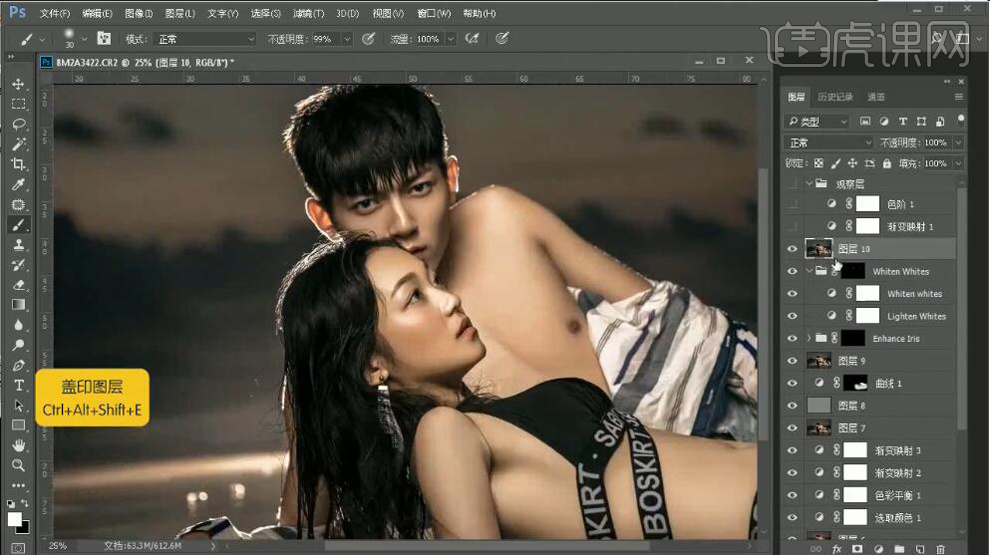Click the brush size preset picker
This screenshot has width=990, height=555.
75,39
